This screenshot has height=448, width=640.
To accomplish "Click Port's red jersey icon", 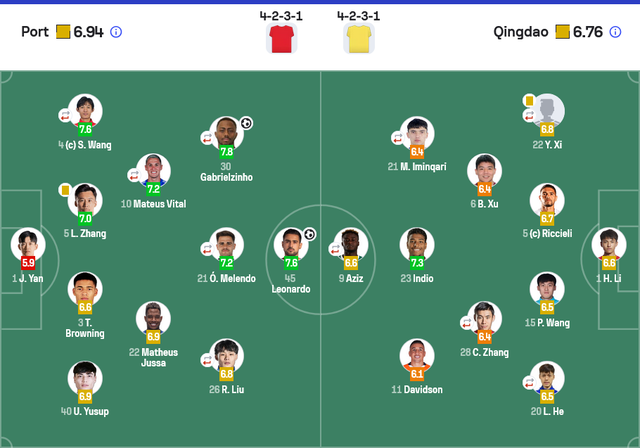I will [x=279, y=38].
